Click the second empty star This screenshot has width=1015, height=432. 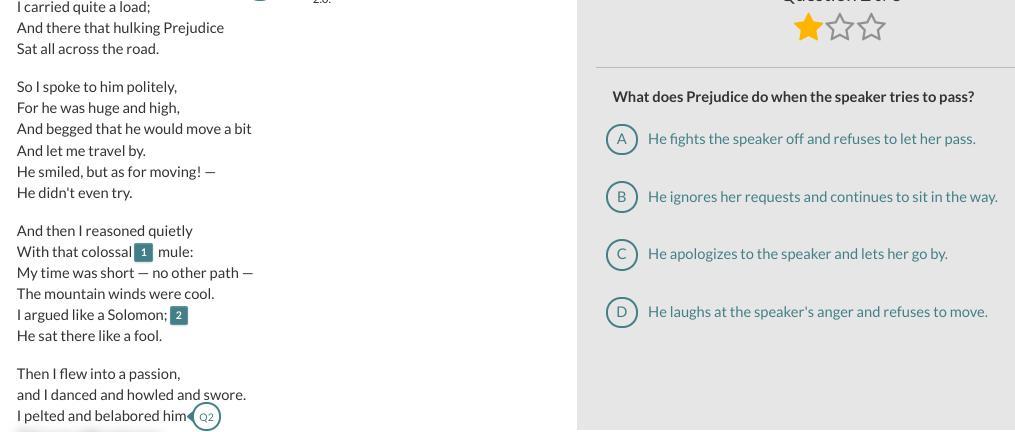(x=840, y=28)
